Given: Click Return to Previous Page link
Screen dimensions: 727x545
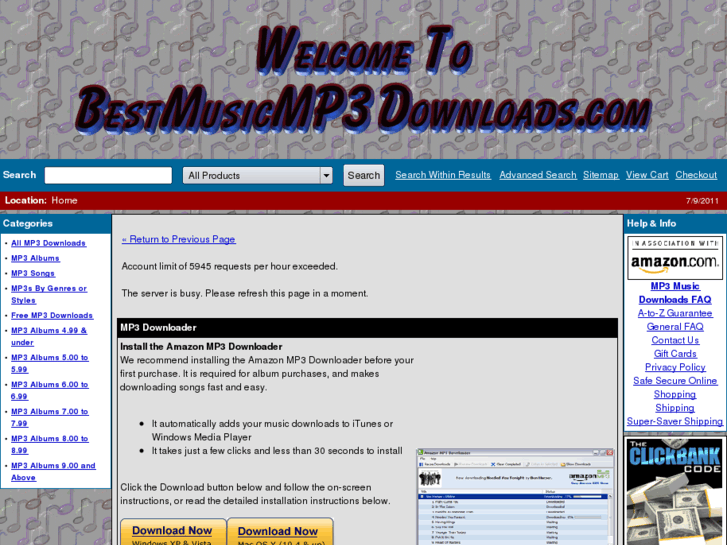Looking at the screenshot, I should pyautogui.click(x=179, y=239).
